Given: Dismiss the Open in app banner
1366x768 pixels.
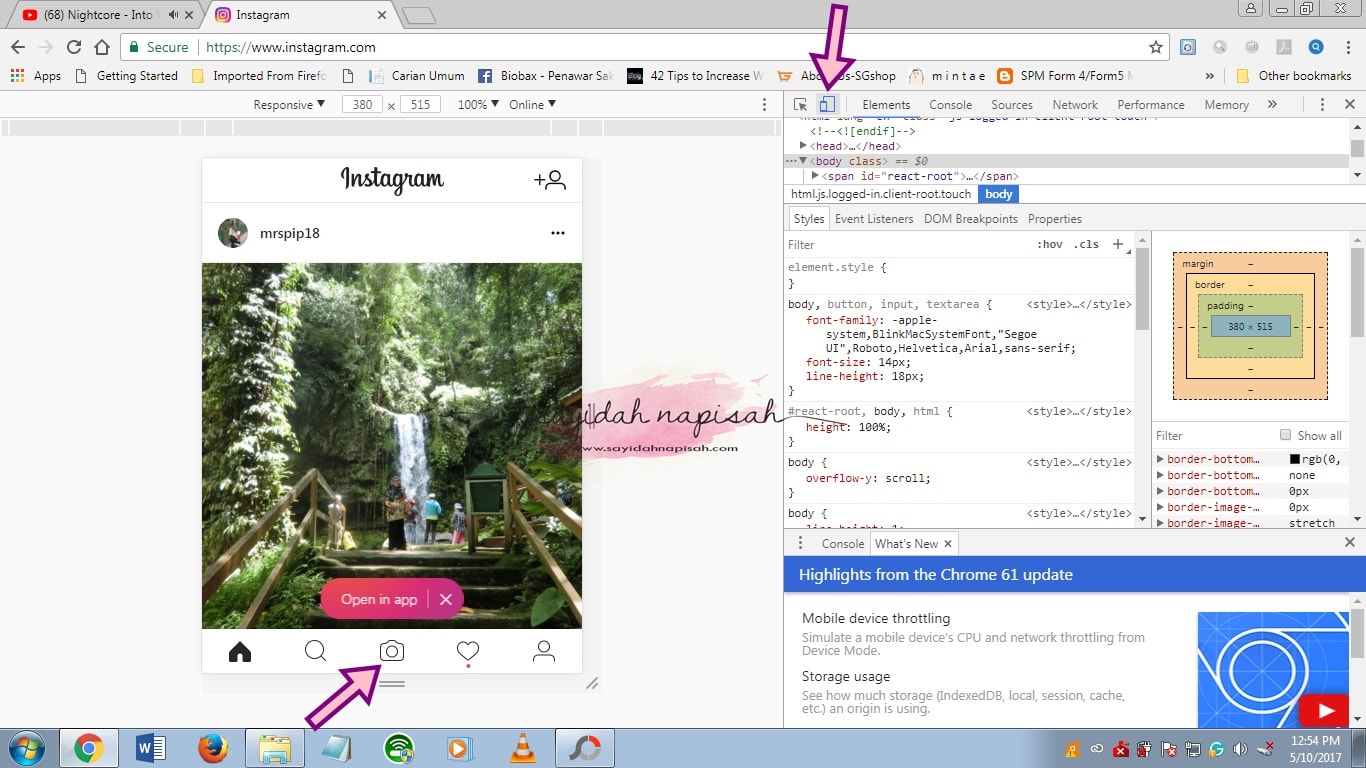Looking at the screenshot, I should coord(446,599).
